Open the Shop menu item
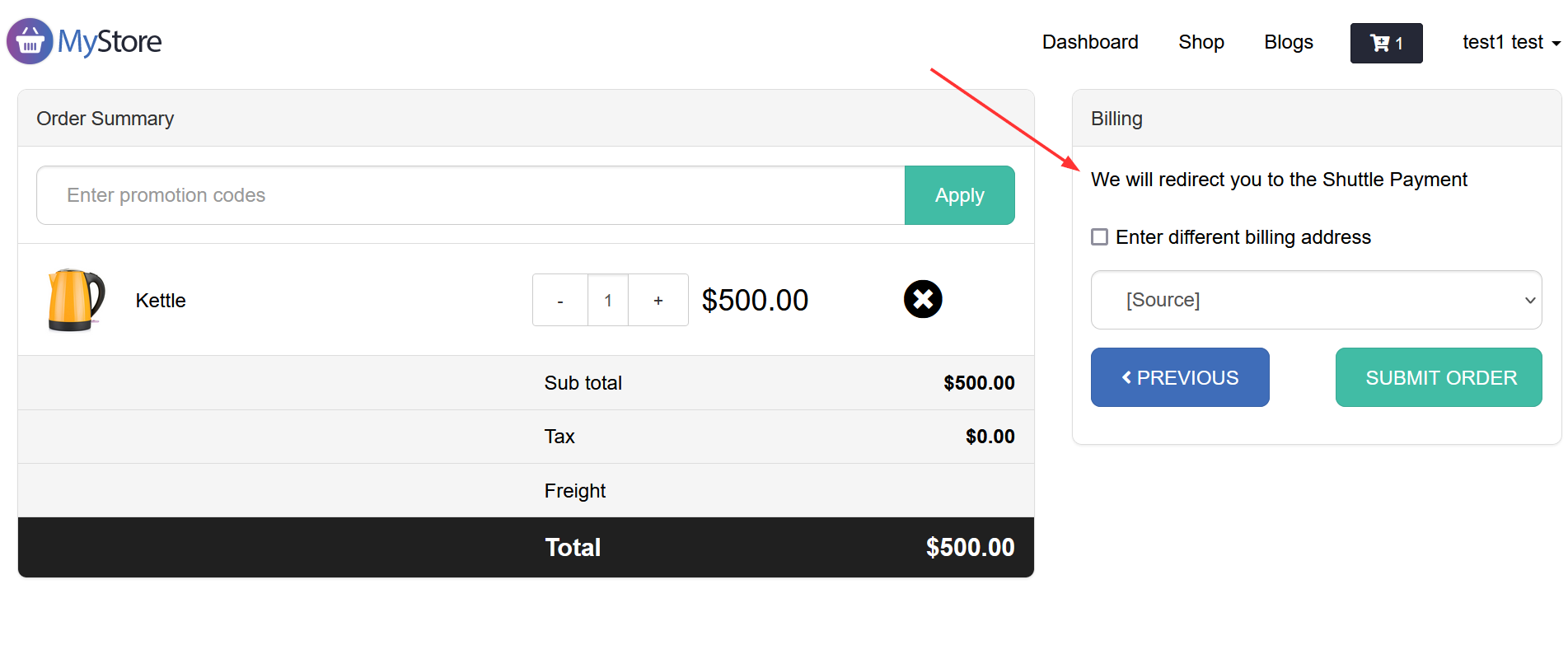The image size is (1568, 645). tap(1201, 42)
